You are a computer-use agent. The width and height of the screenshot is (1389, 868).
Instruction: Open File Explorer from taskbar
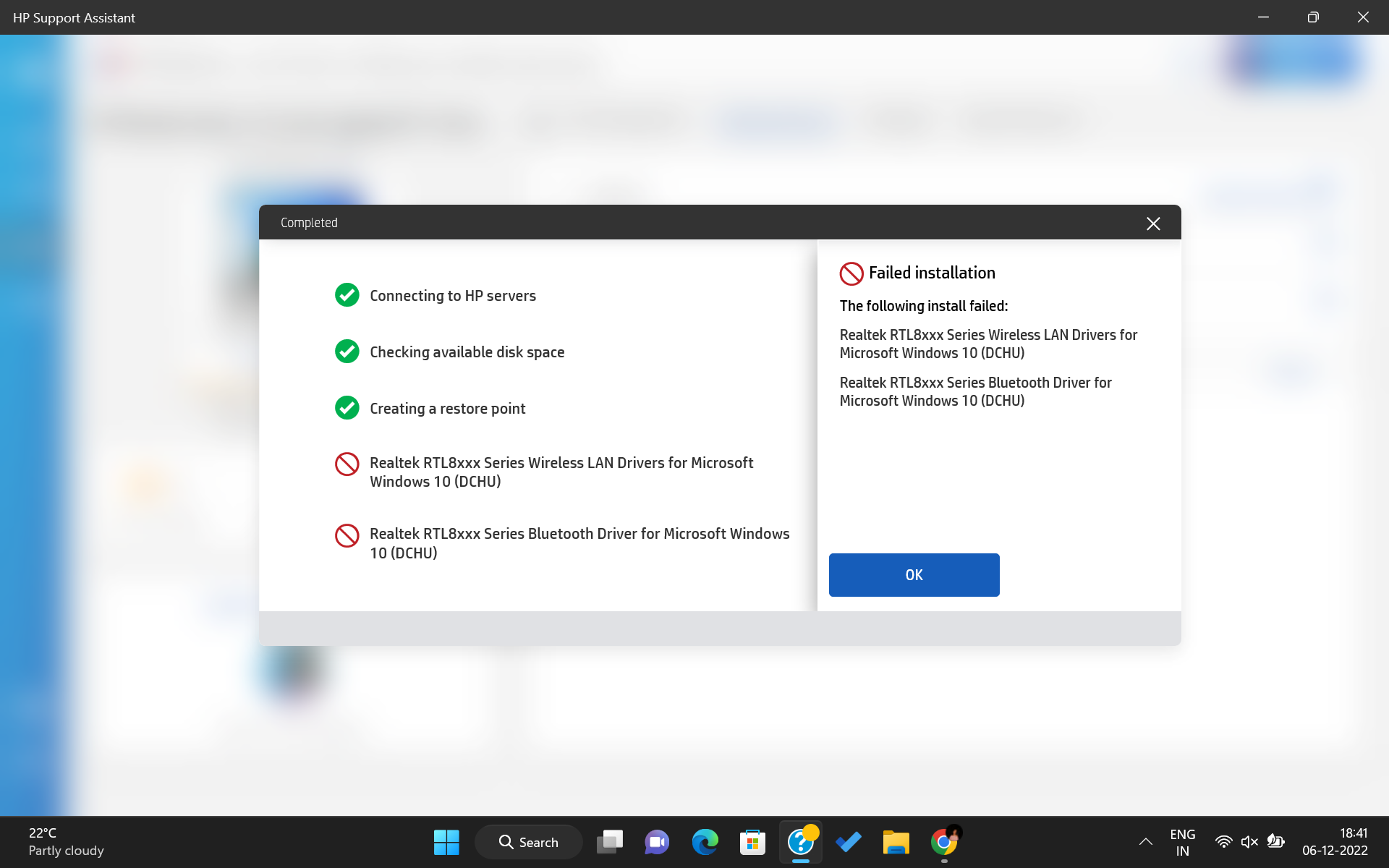click(x=896, y=842)
